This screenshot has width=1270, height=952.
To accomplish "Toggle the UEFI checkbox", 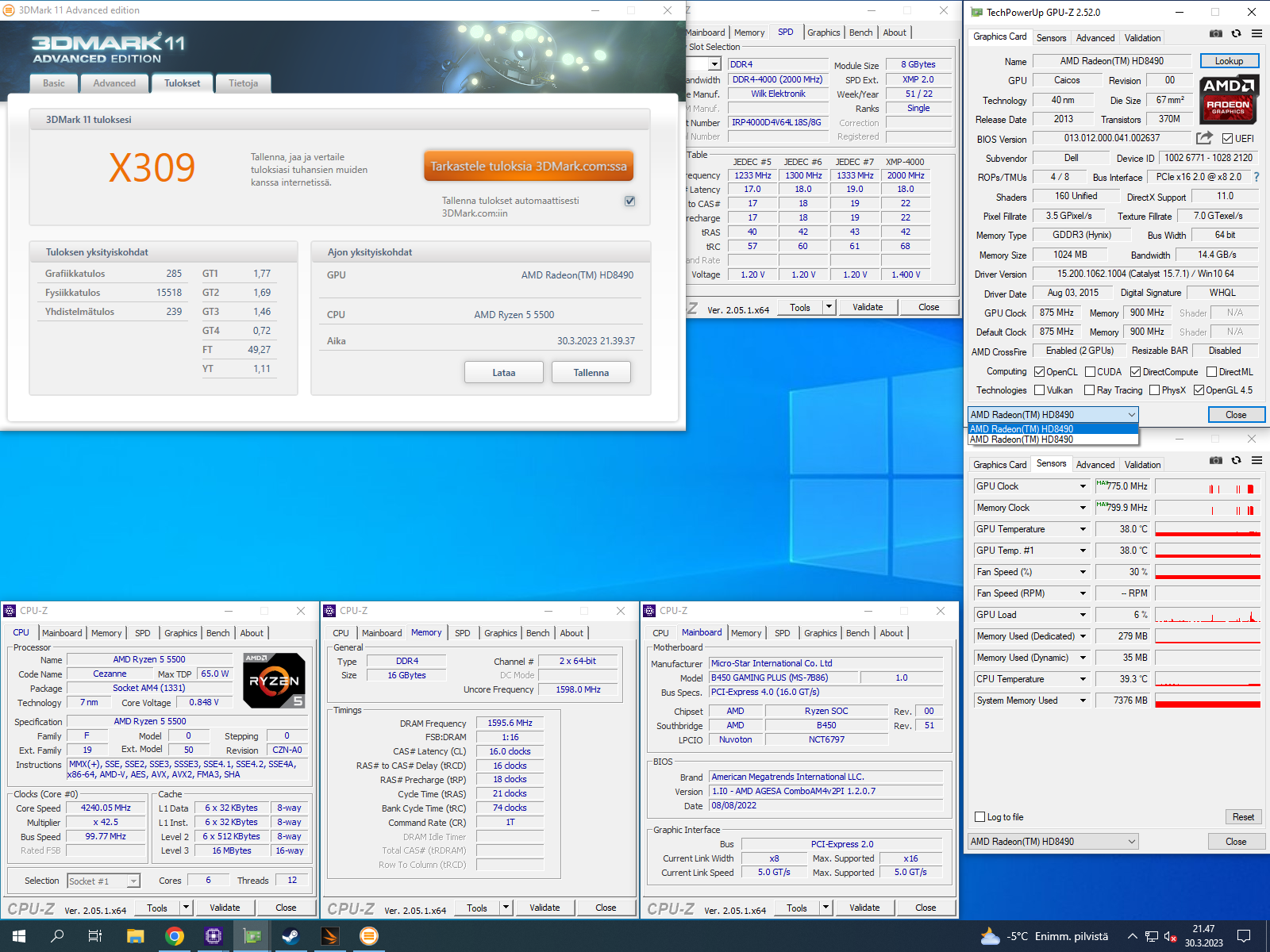I will click(x=1228, y=139).
